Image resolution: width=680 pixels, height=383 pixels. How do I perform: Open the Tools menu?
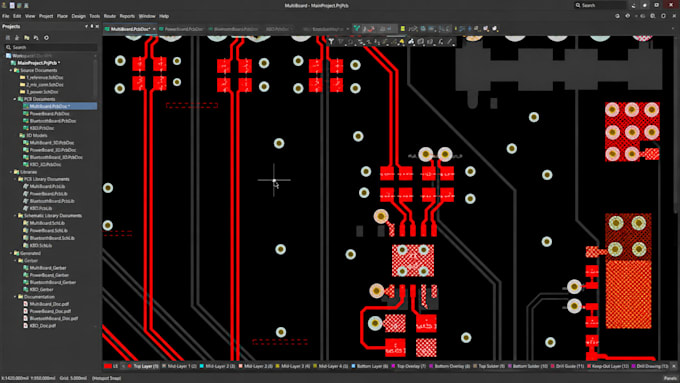pos(95,16)
